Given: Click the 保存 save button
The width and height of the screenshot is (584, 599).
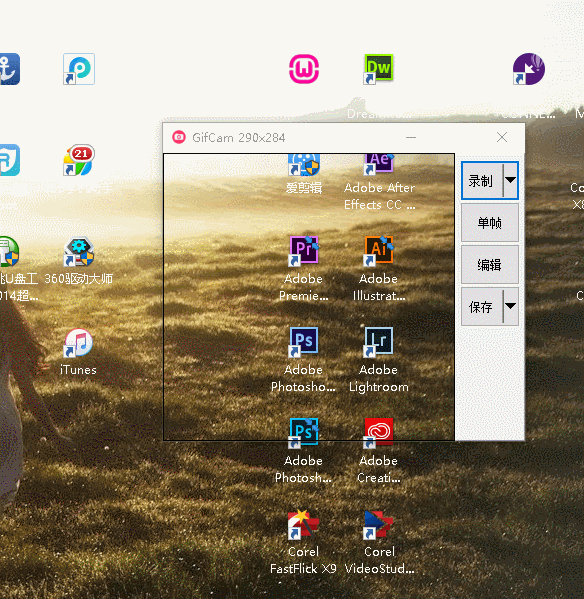Looking at the screenshot, I should click(x=482, y=307).
